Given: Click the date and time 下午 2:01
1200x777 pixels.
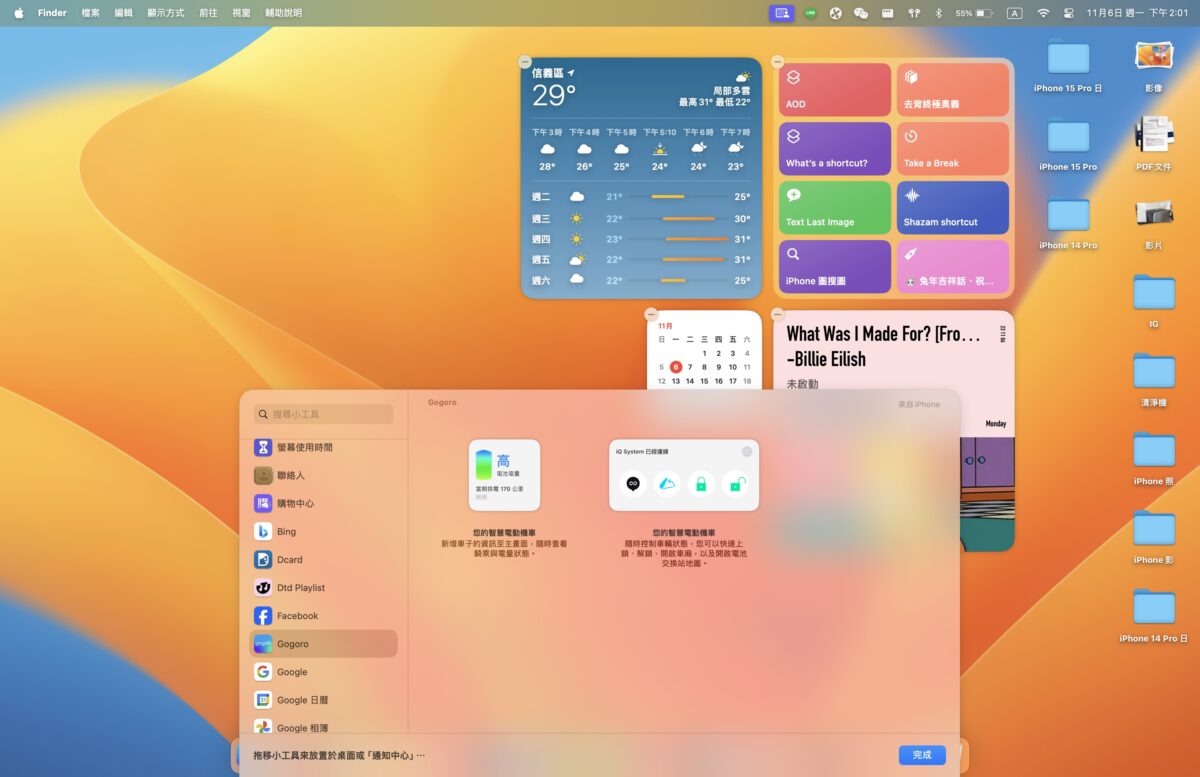Looking at the screenshot, I should pos(1138,13).
